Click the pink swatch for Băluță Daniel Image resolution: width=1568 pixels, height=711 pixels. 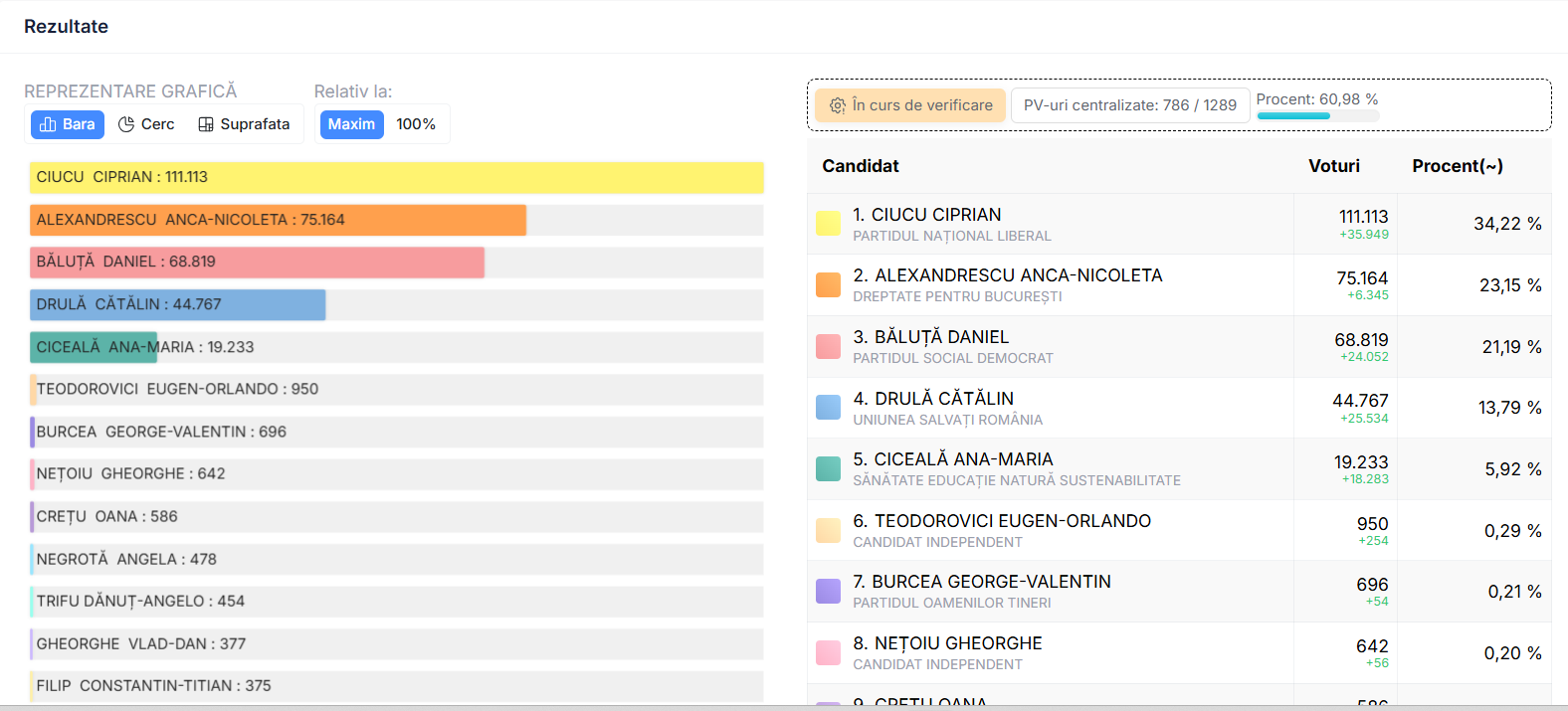[x=828, y=347]
